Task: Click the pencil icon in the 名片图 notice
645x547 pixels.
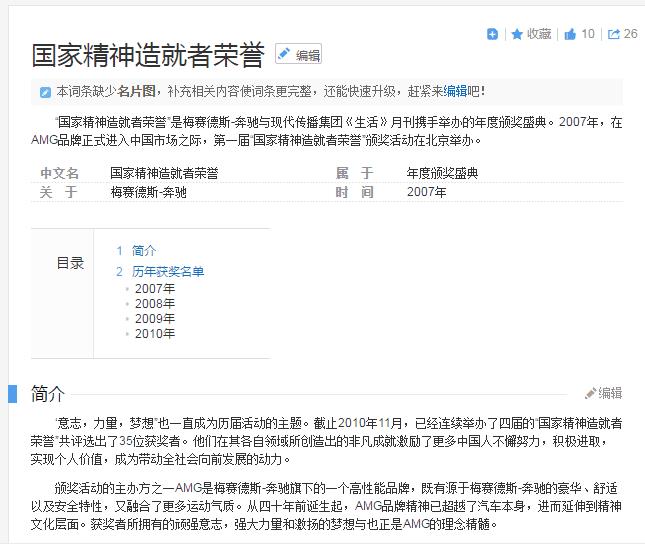Action: coord(45,92)
